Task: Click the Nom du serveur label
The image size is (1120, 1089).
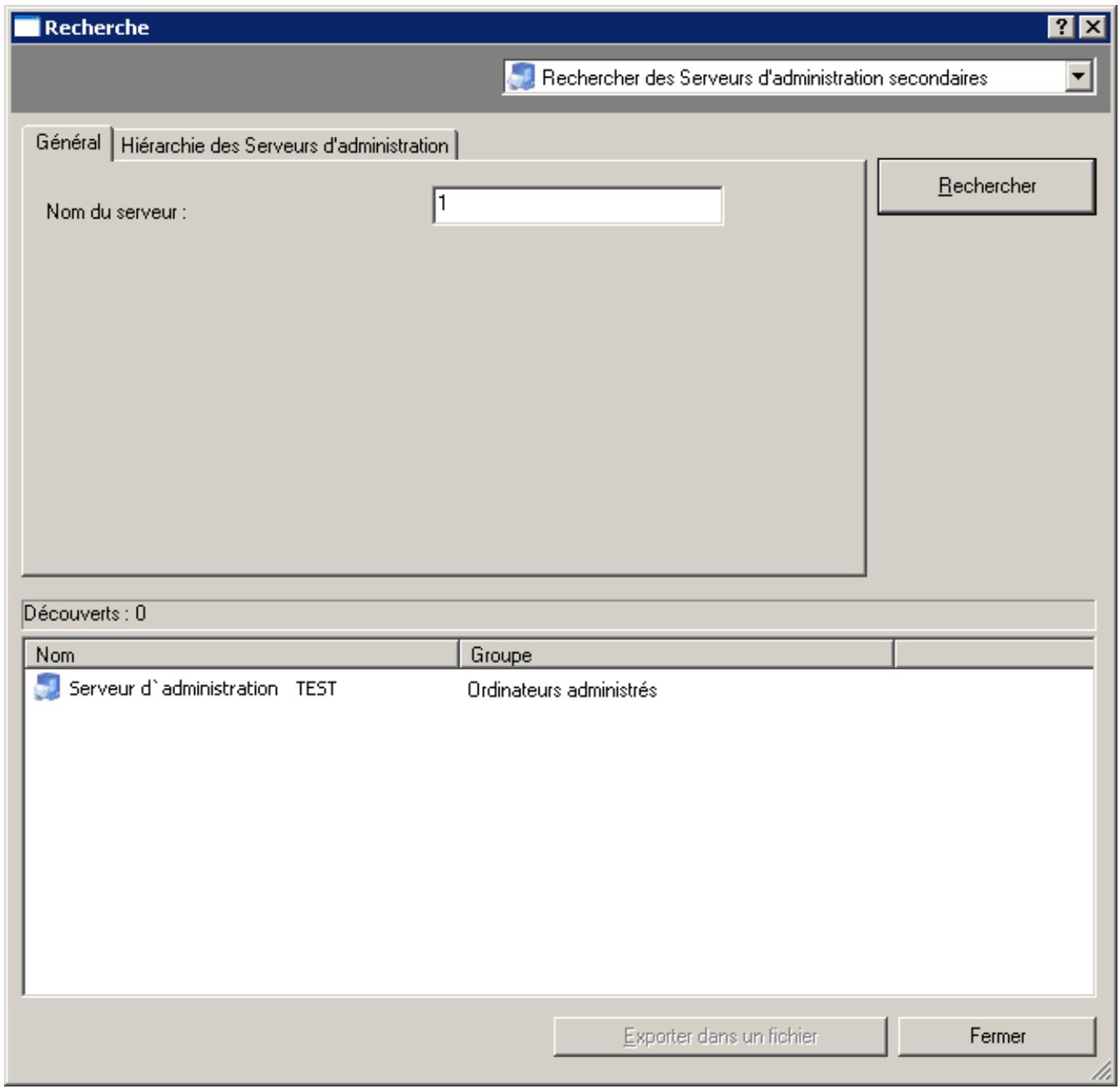Action: pyautogui.click(x=116, y=212)
